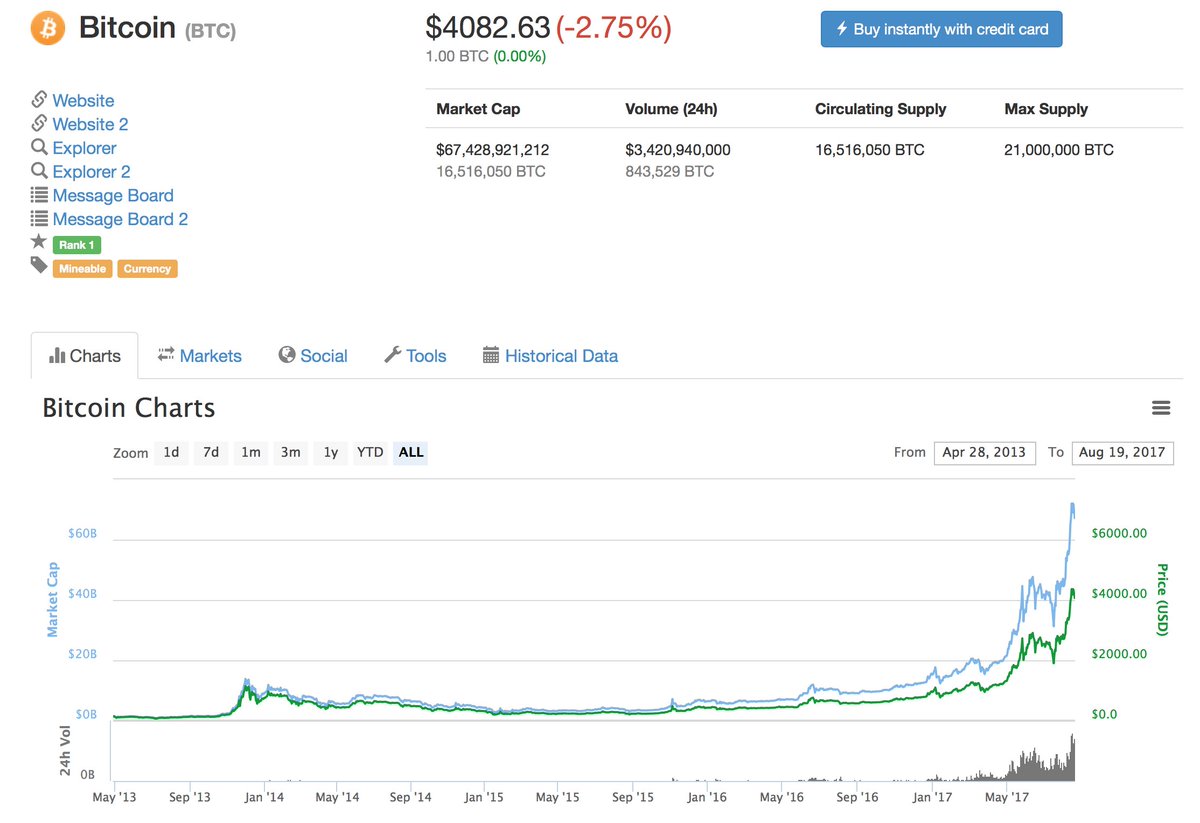This screenshot has width=1200, height=823.
Task: Click the Circulating Supply column header
Action: (881, 109)
